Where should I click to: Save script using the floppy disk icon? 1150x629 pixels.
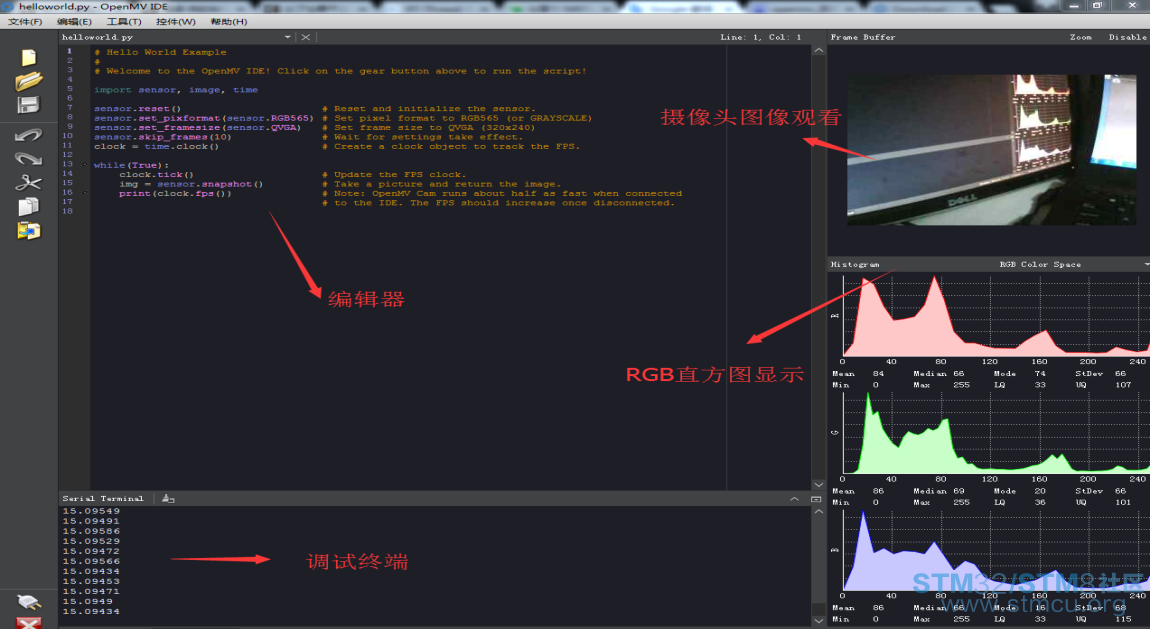28,105
